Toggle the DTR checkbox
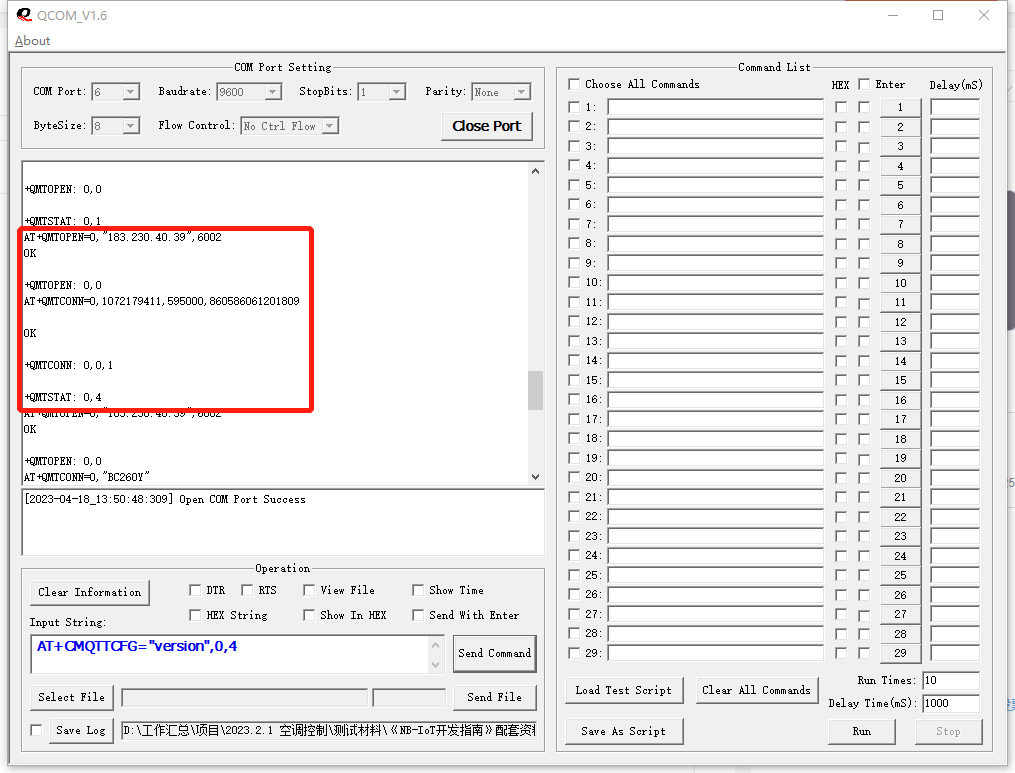Image resolution: width=1015 pixels, height=773 pixels. tap(195, 590)
